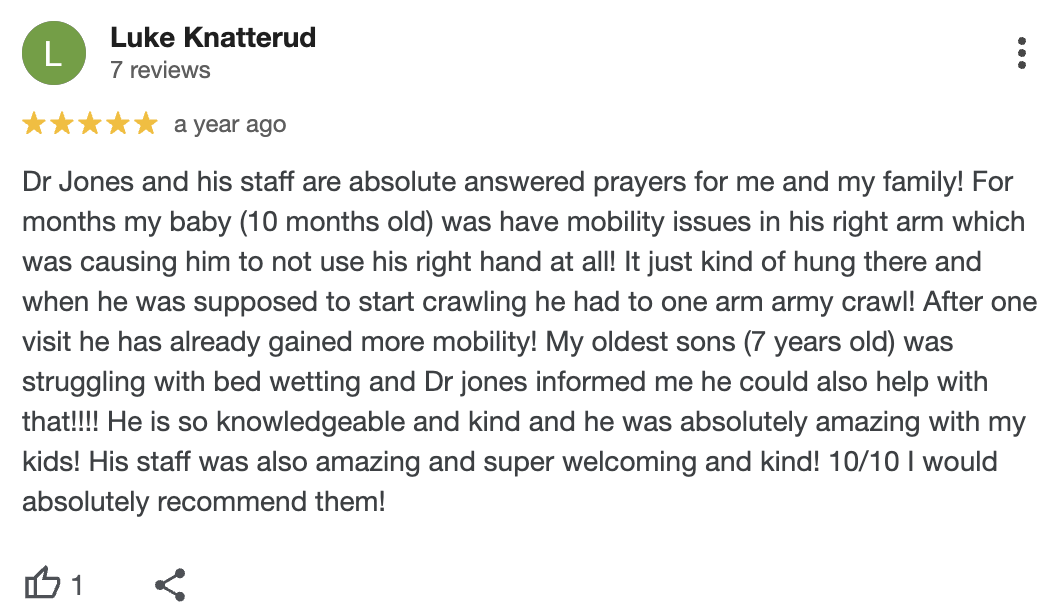This screenshot has width=1056, height=614.
Task: Click the fifth and last rating star
Action: coord(146,124)
